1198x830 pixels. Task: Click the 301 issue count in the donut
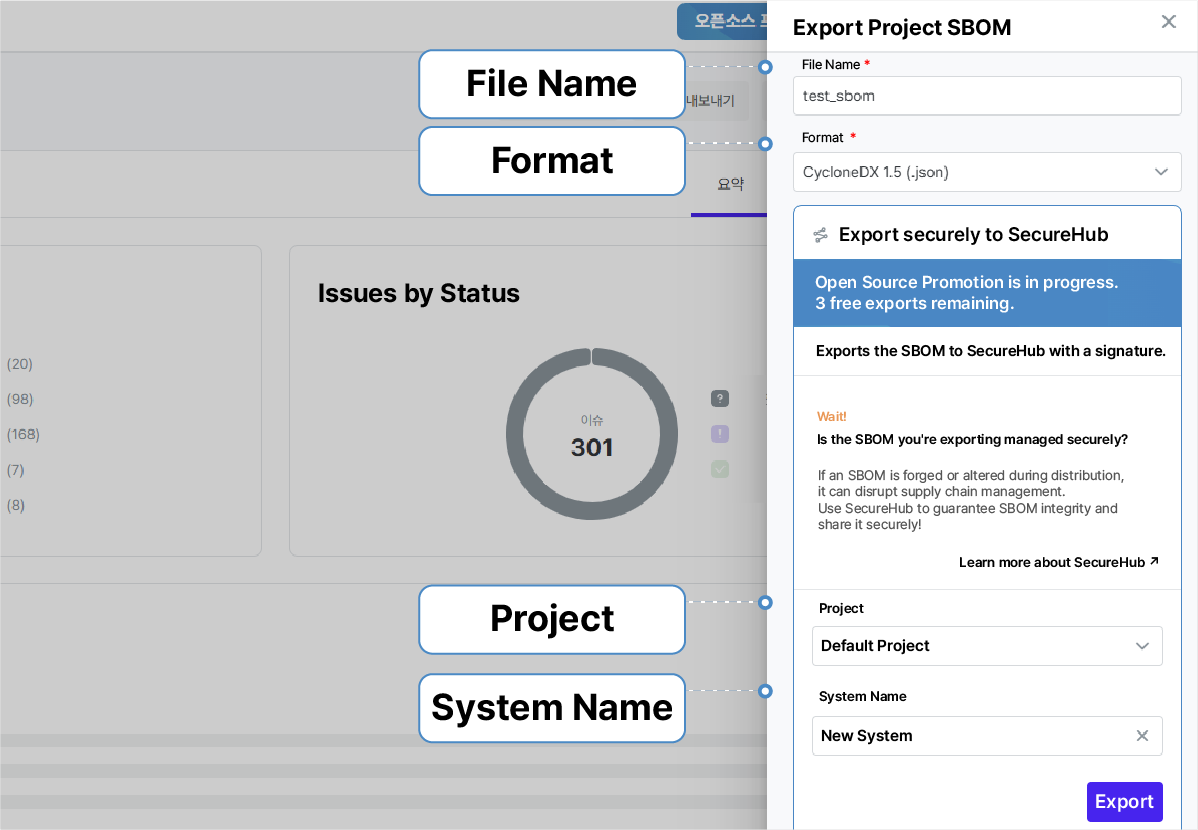click(x=592, y=448)
